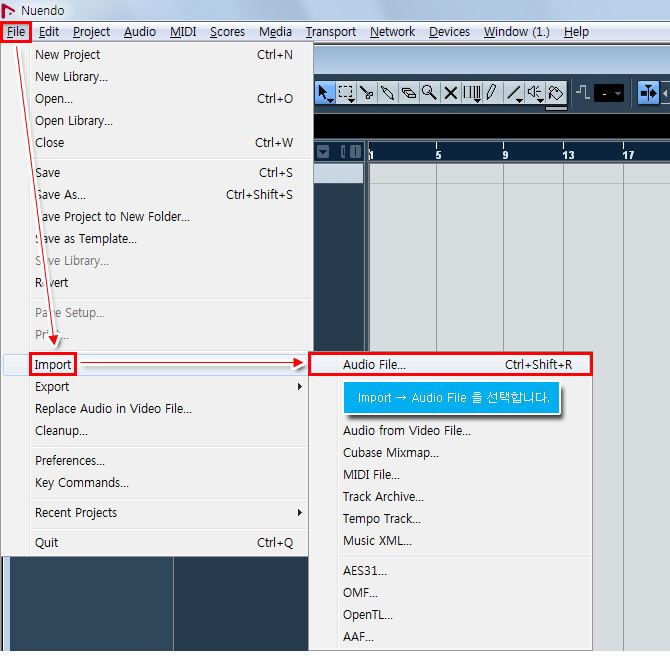Select the Import menu entry
The height and width of the screenshot is (672, 670).
(x=53, y=365)
